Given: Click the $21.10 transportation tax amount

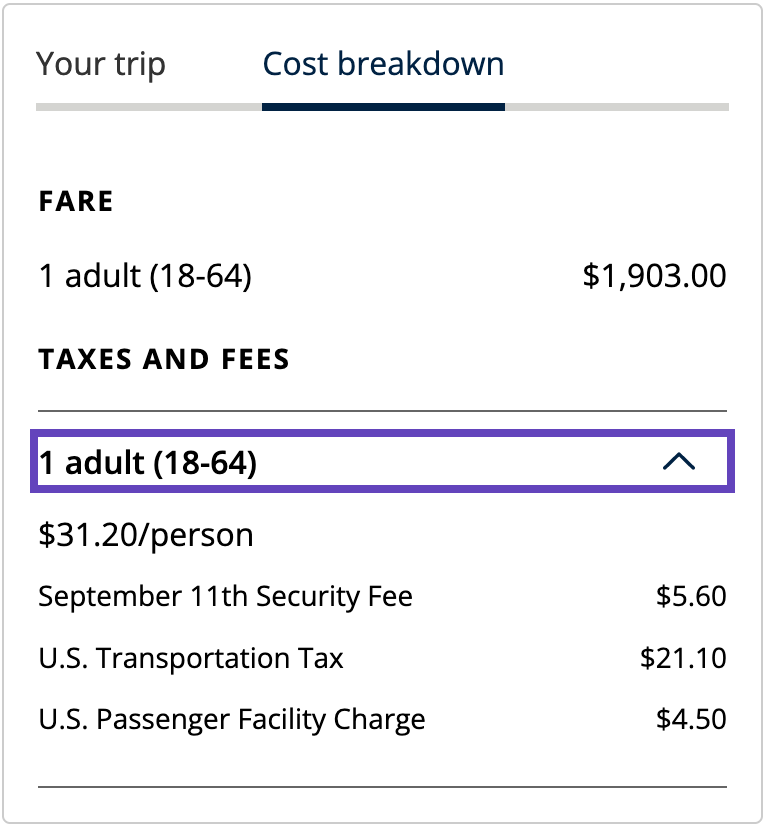Looking at the screenshot, I should coord(683,658).
